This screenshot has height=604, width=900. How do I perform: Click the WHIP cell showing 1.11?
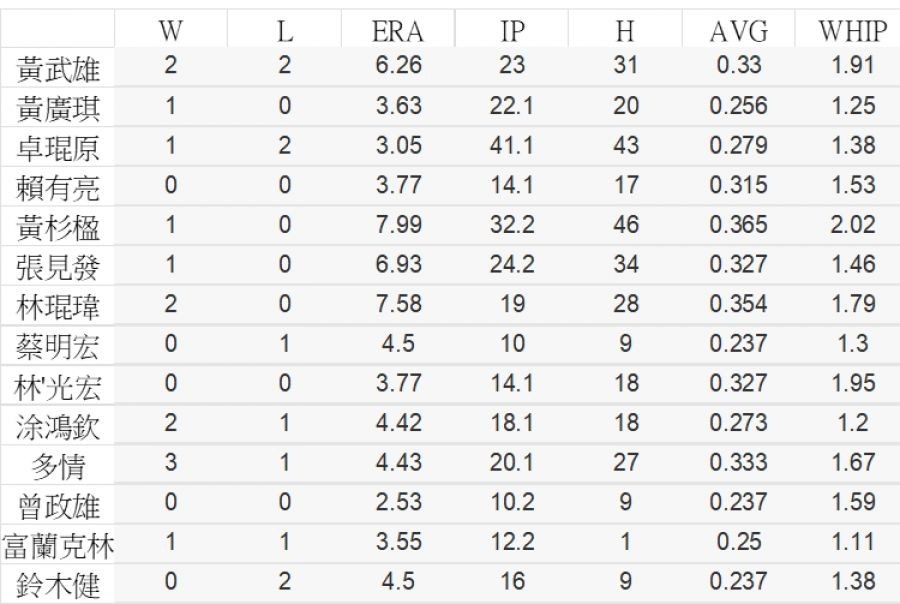click(852, 543)
